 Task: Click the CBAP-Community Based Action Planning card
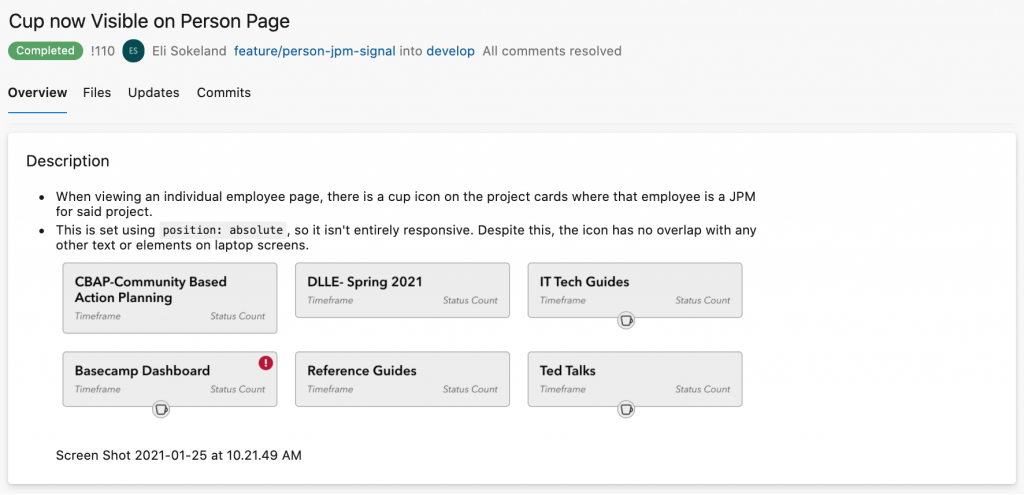pyautogui.click(x=169, y=298)
